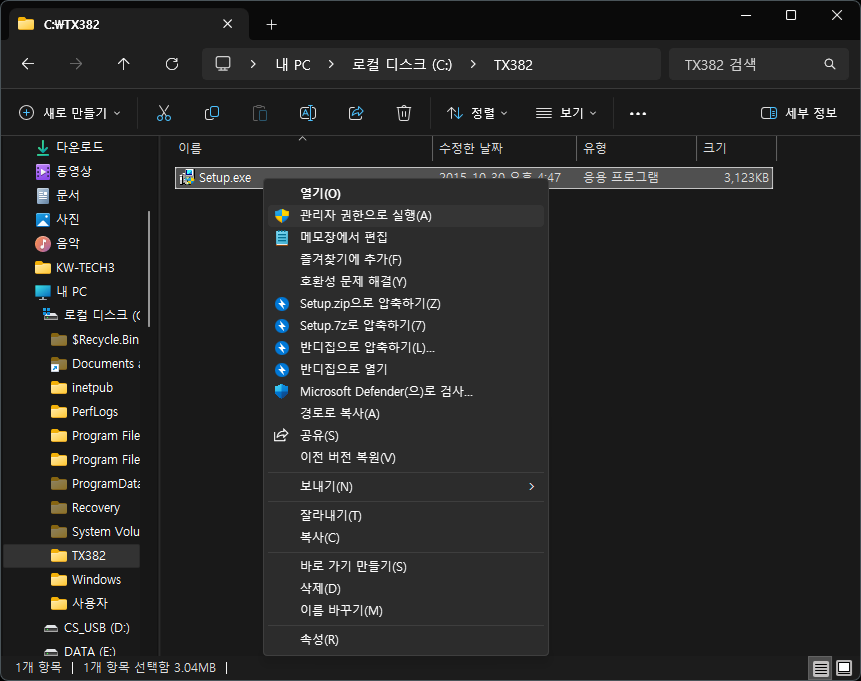Screen dimensions: 861x681
Task: Click 로컬 디스크 (C:) breadcrumb
Action: tap(402, 65)
